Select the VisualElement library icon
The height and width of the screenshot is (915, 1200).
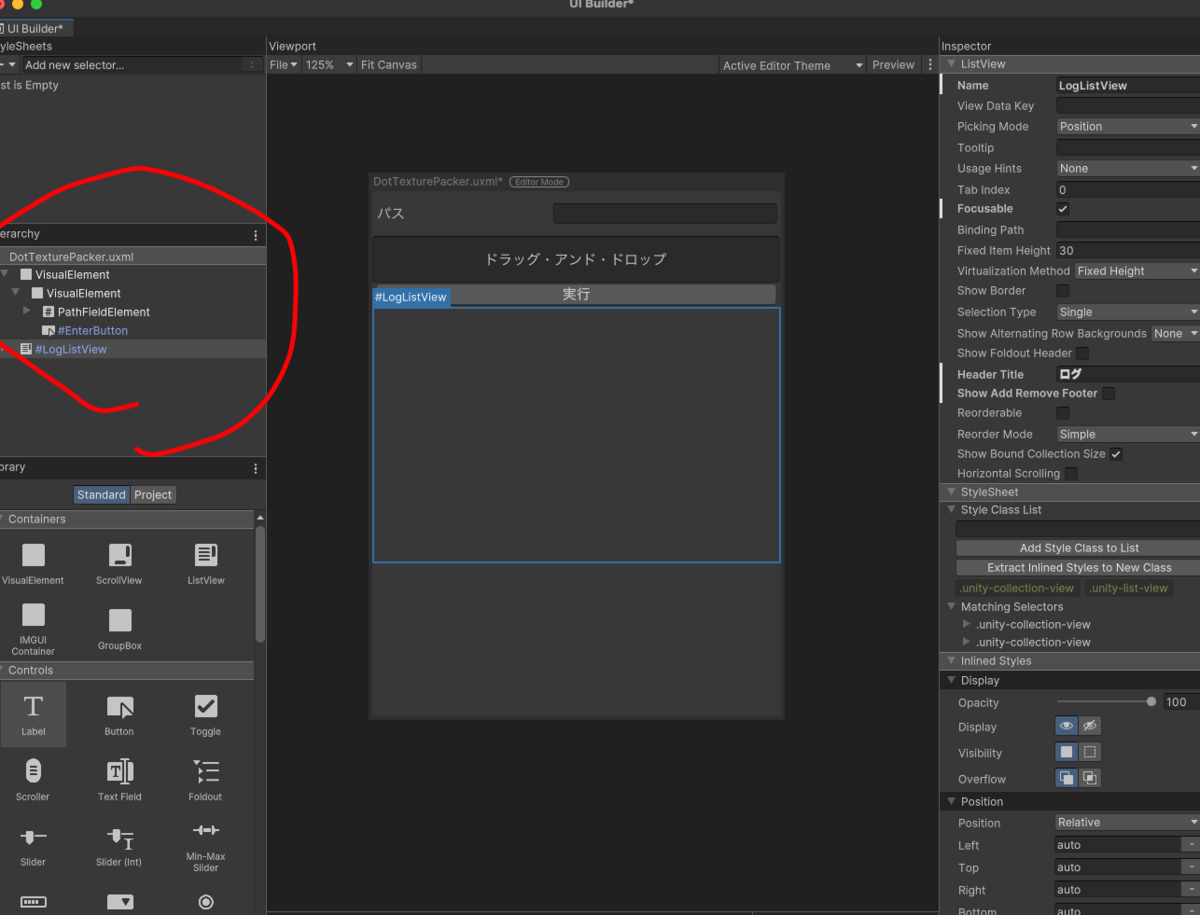pos(33,555)
